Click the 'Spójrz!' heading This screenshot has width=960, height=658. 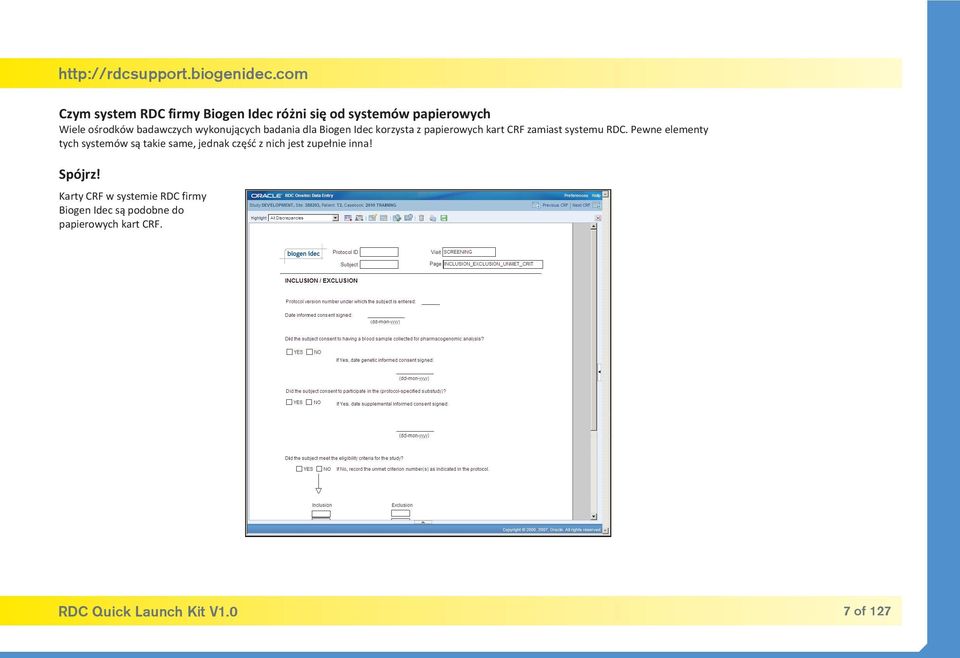pyautogui.click(x=80, y=174)
